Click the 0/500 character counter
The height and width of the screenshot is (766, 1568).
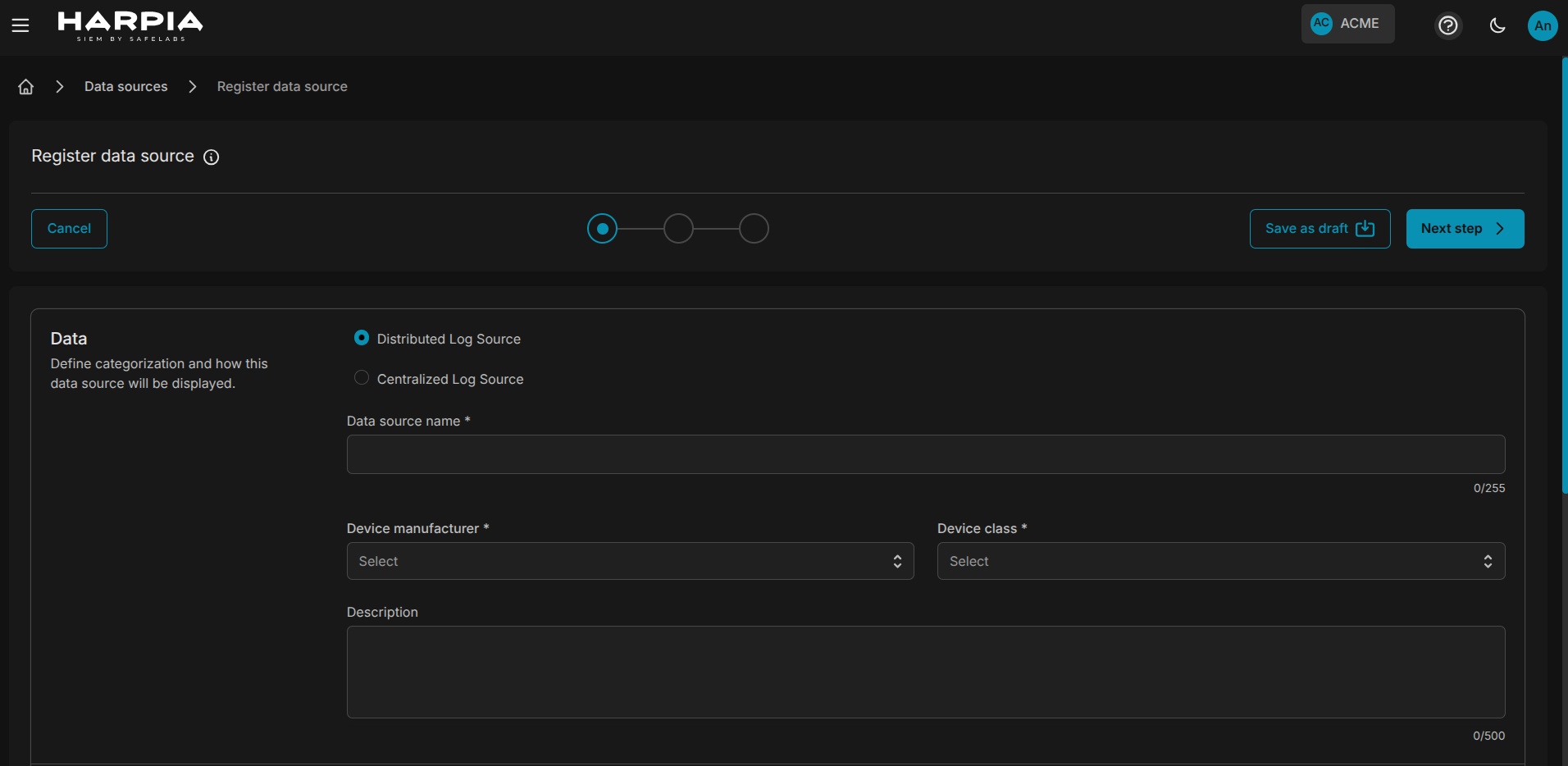[x=1489, y=736]
